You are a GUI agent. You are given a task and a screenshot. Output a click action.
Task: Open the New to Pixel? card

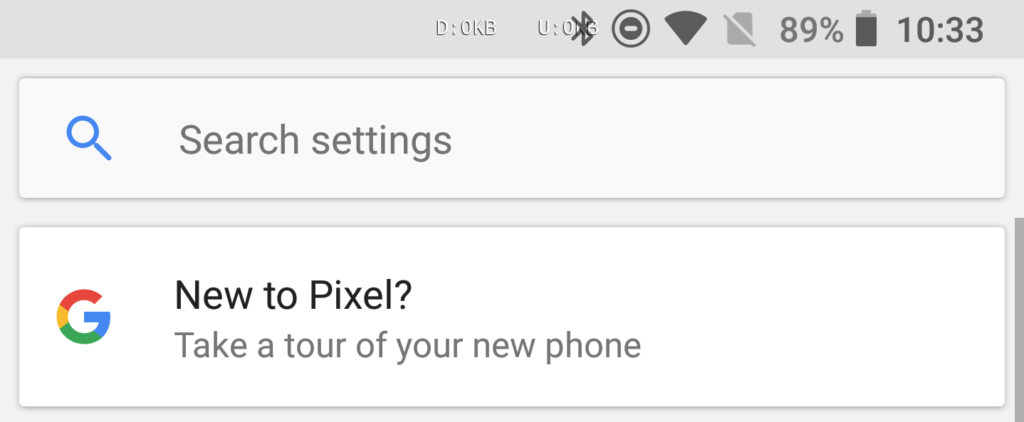coord(512,317)
